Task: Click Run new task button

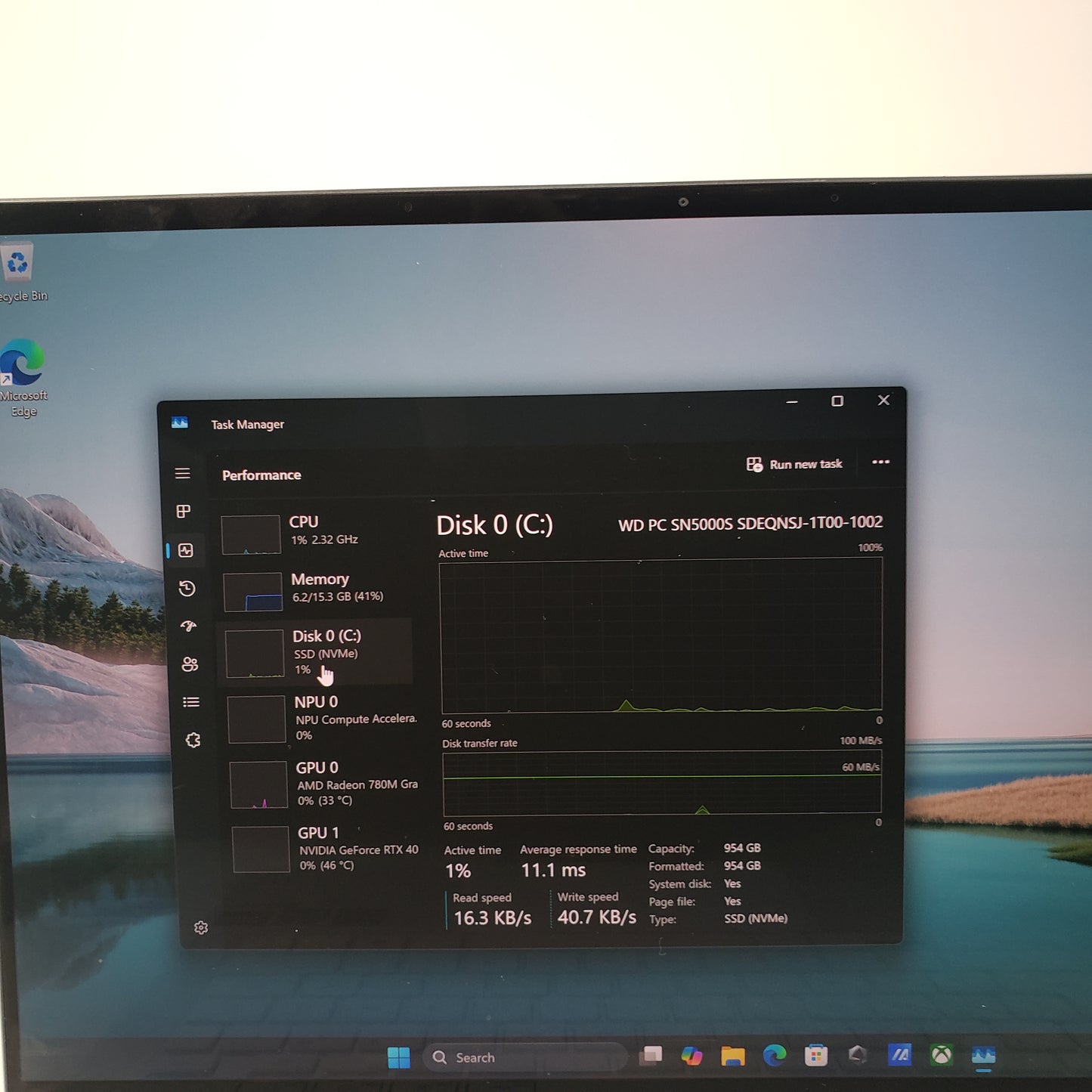Action: (794, 464)
